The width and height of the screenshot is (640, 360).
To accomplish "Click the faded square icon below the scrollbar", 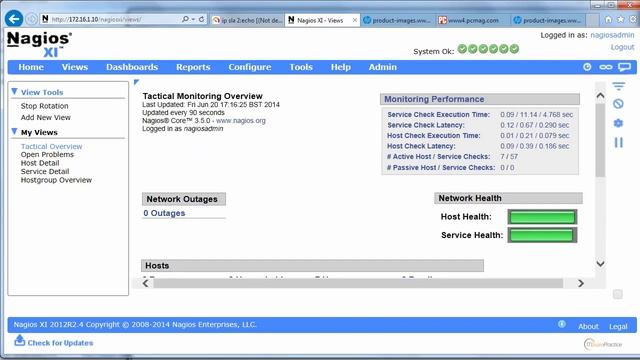I will coord(618,294).
